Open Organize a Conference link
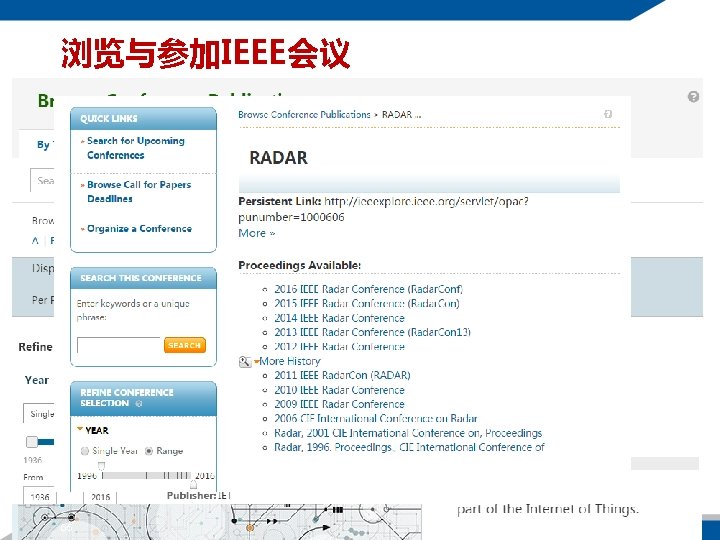Image resolution: width=720 pixels, height=540 pixels. 139,229
